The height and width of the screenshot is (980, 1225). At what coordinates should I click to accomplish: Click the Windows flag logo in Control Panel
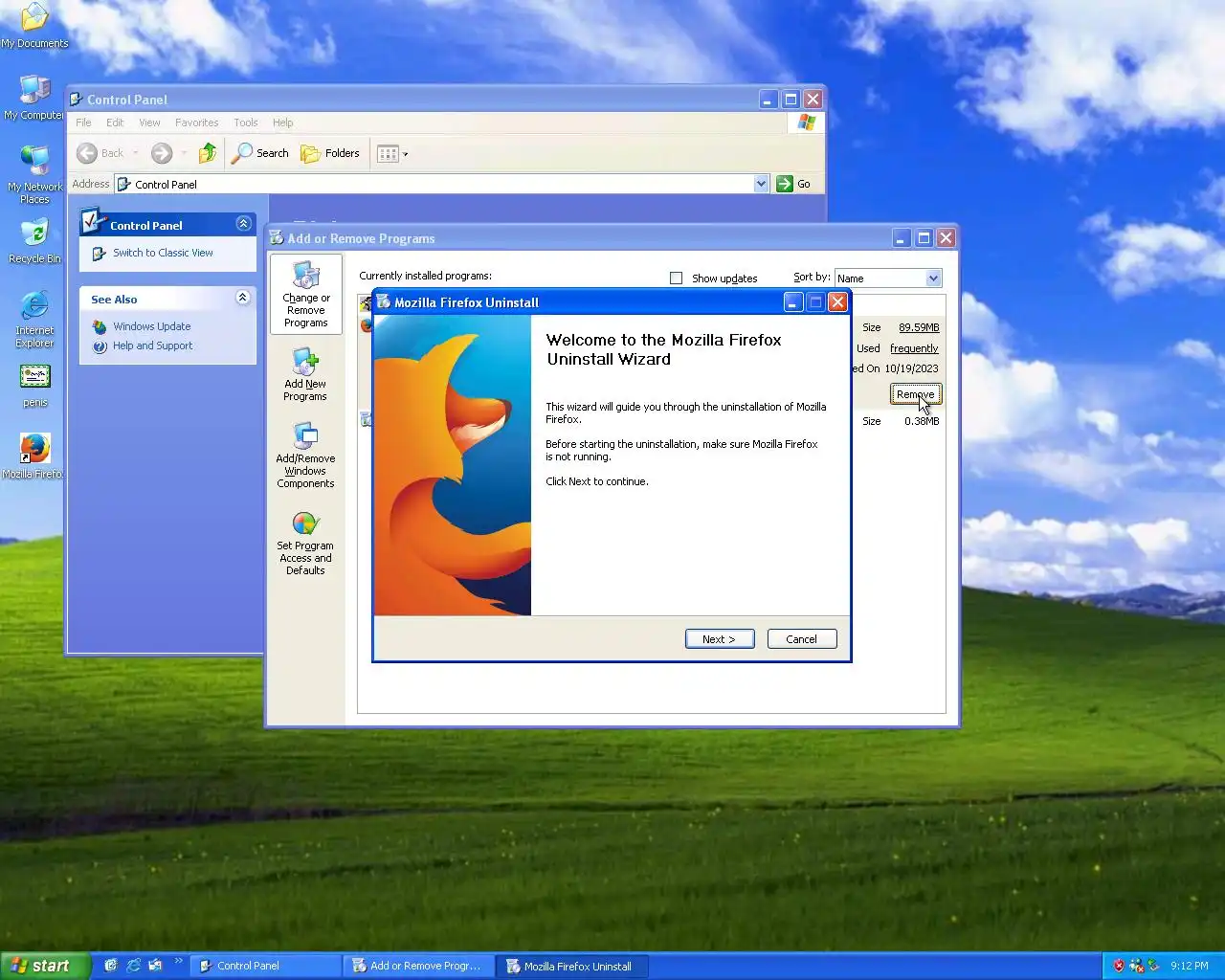click(806, 122)
